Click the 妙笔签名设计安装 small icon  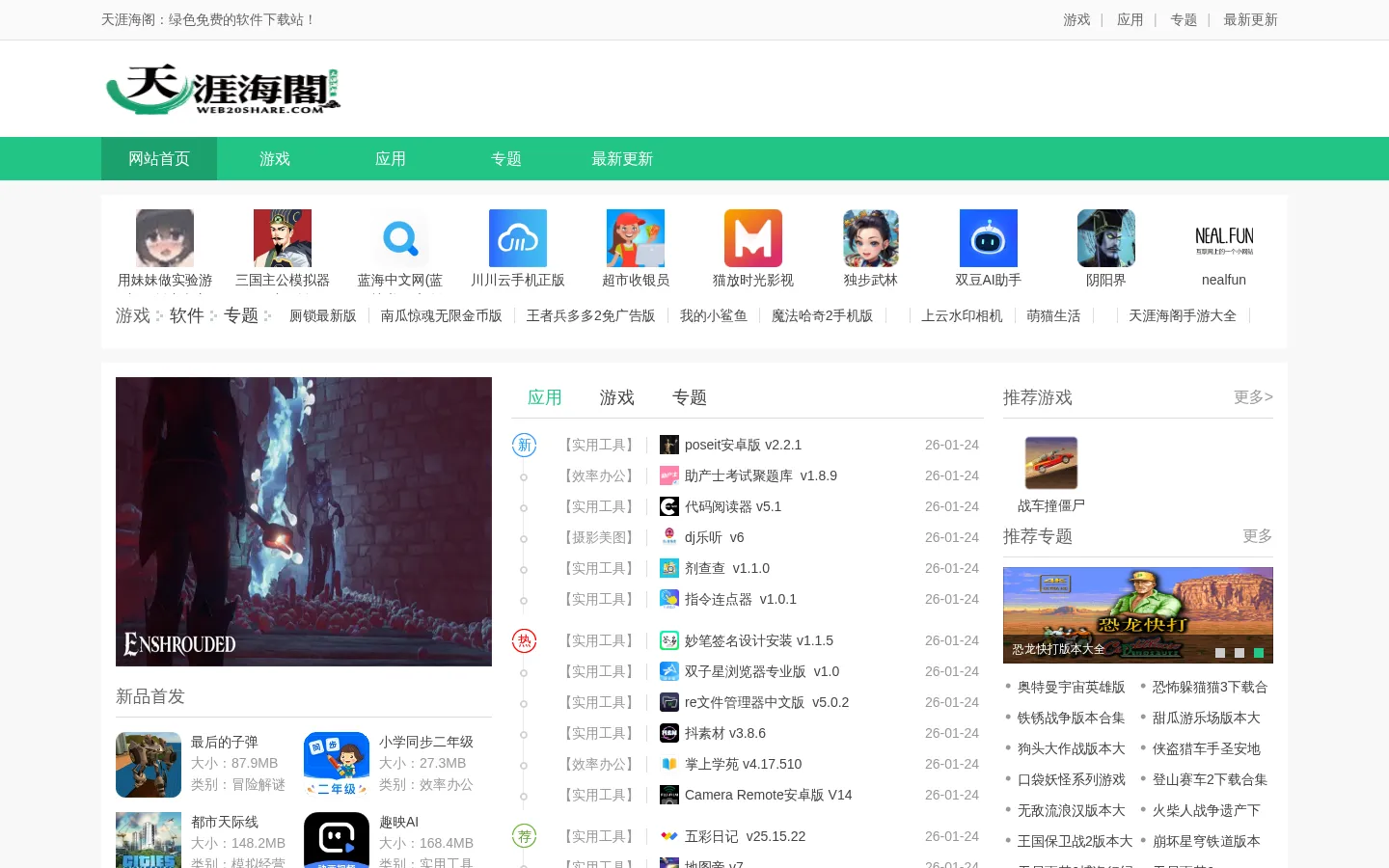point(669,640)
